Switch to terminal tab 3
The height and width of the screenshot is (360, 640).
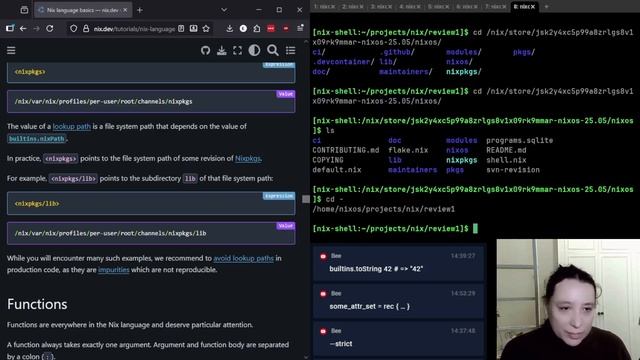[x=382, y=7]
